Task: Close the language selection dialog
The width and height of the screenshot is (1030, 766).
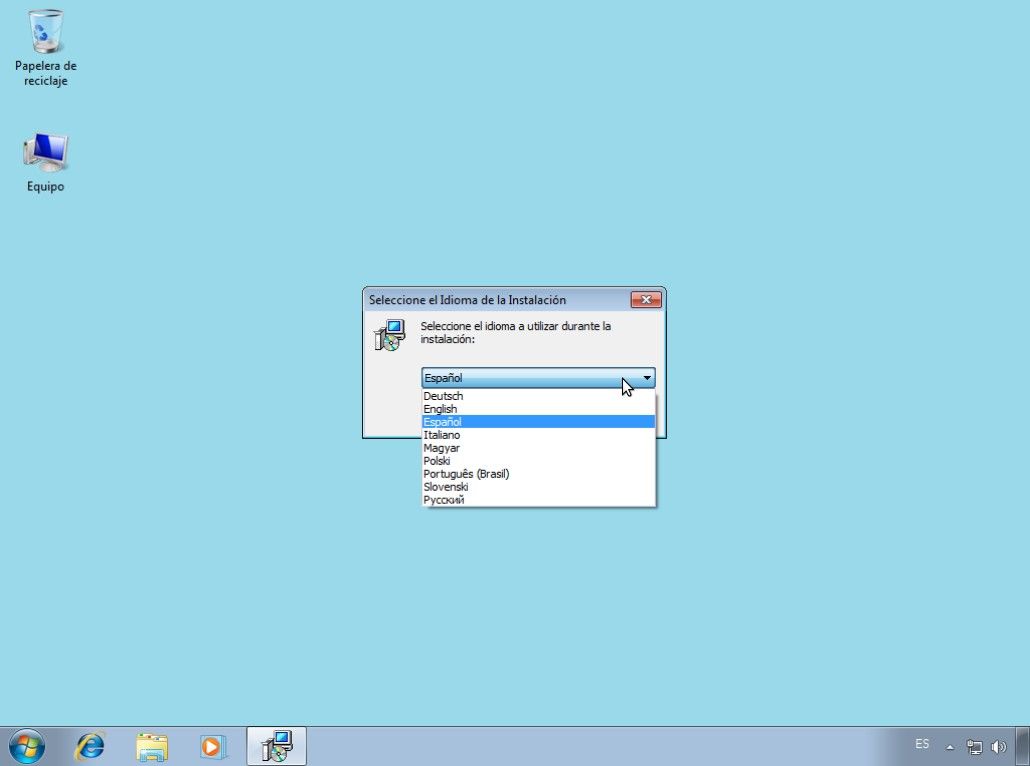Action: tap(645, 300)
